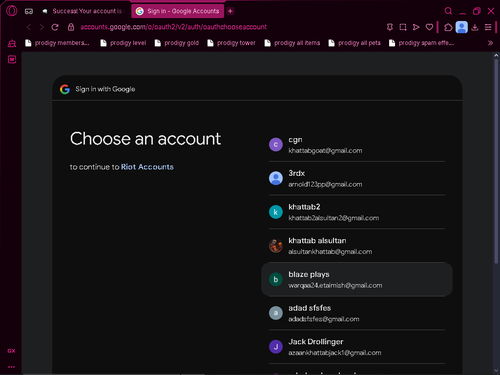500x375 pixels.
Task: Choose the cgn account
Action: point(357,145)
